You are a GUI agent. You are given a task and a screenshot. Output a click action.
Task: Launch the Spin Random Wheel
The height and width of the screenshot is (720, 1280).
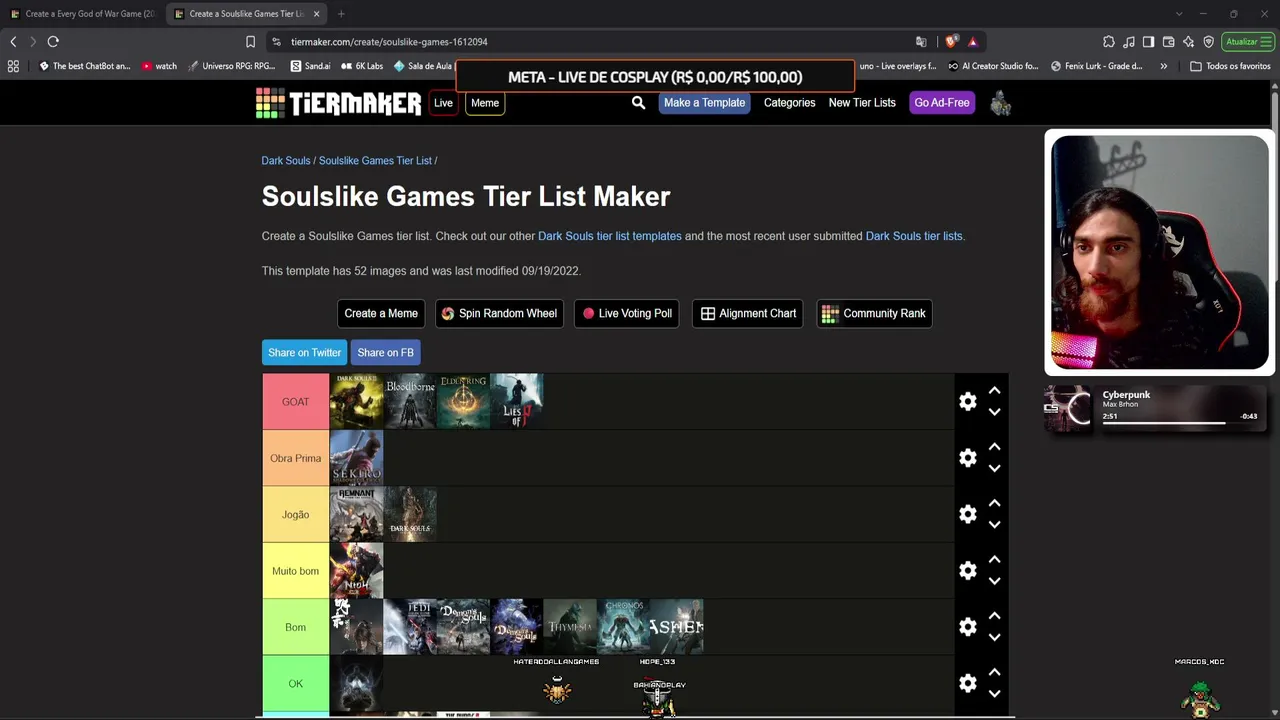point(499,313)
